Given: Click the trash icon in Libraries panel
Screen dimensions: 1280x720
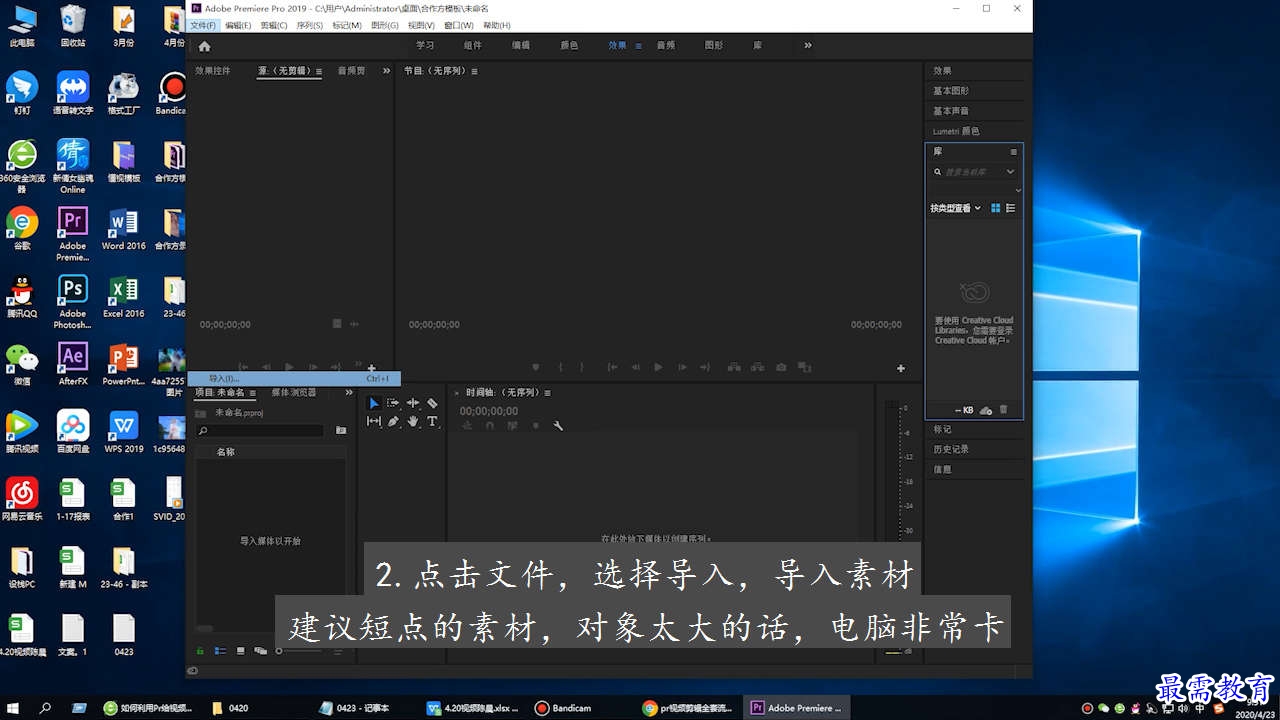Looking at the screenshot, I should 1004,410.
